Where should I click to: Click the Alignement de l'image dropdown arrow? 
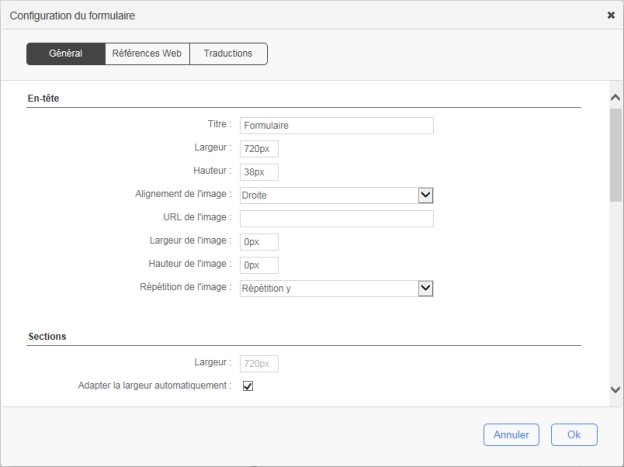[425, 195]
